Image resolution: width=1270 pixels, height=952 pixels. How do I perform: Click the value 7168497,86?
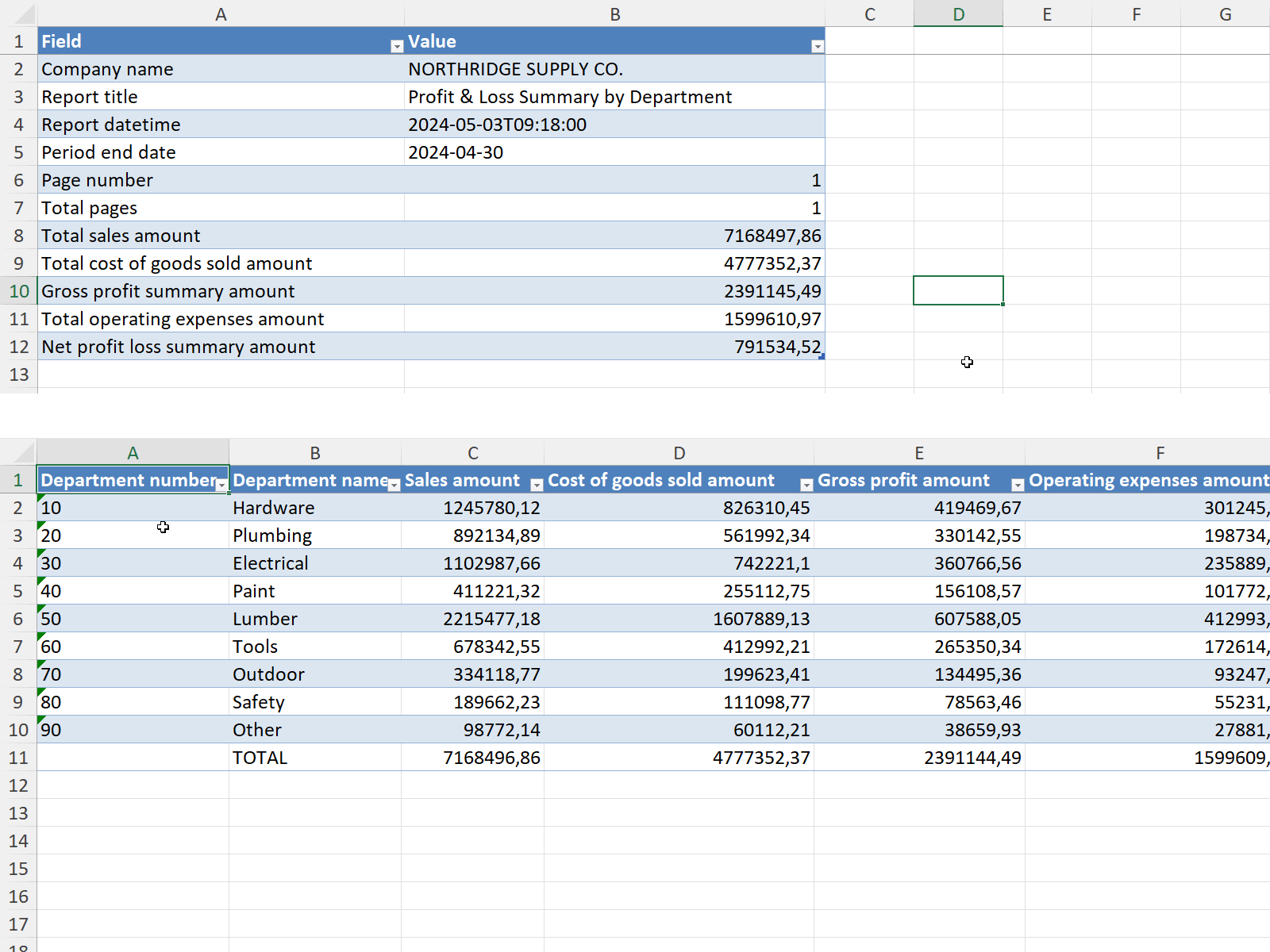[x=614, y=236]
